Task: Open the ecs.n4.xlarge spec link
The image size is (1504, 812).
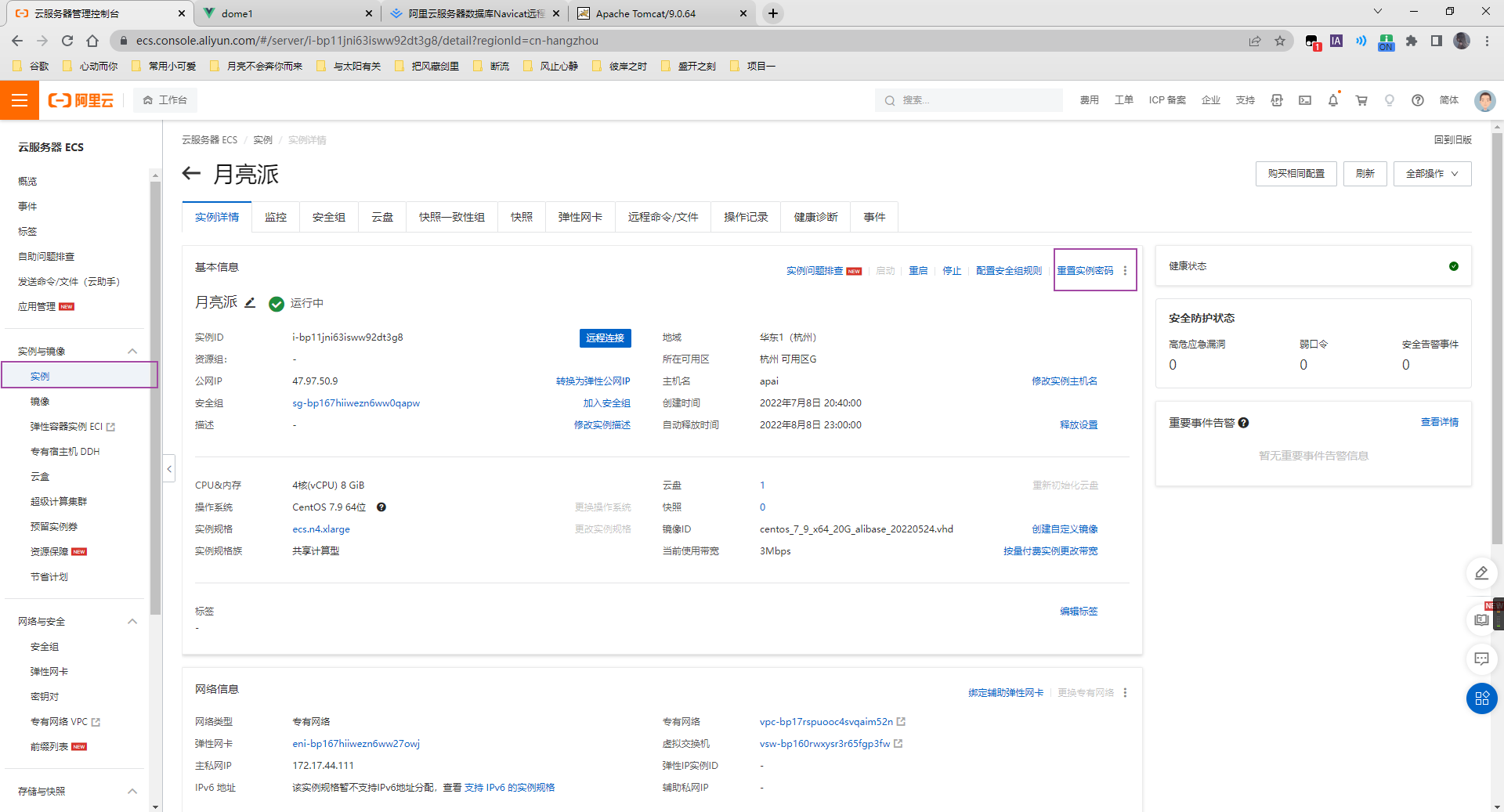Action: click(x=321, y=529)
